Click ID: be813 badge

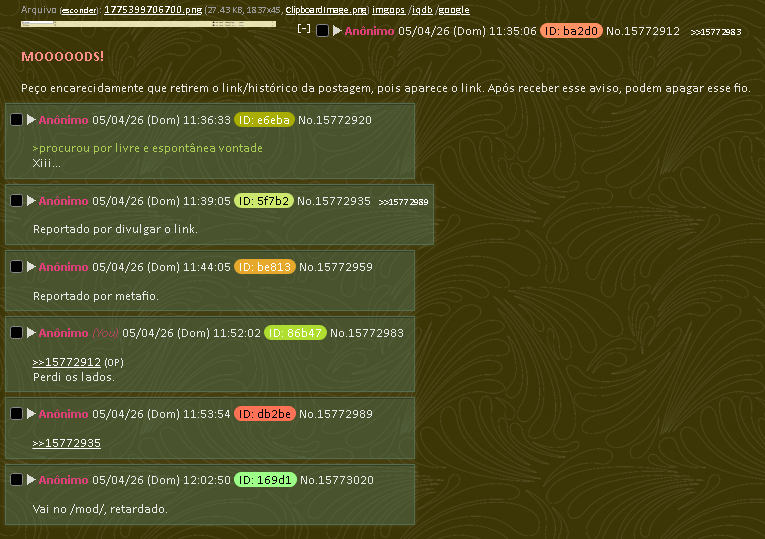(264, 267)
